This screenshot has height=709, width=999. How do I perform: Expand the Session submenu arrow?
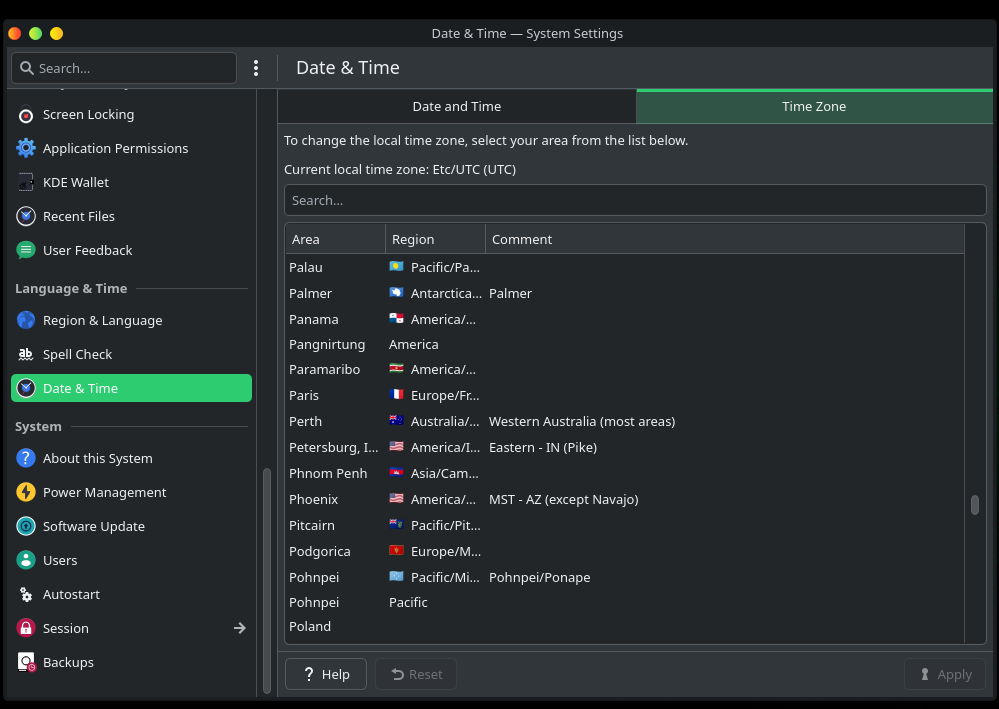239,629
